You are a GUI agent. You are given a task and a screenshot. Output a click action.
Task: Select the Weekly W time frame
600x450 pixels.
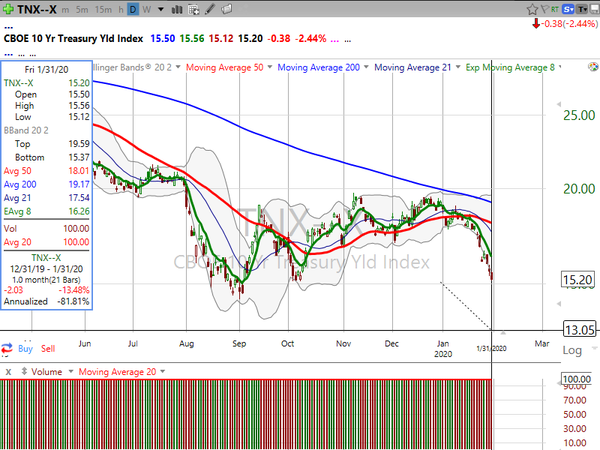pyautogui.click(x=147, y=10)
